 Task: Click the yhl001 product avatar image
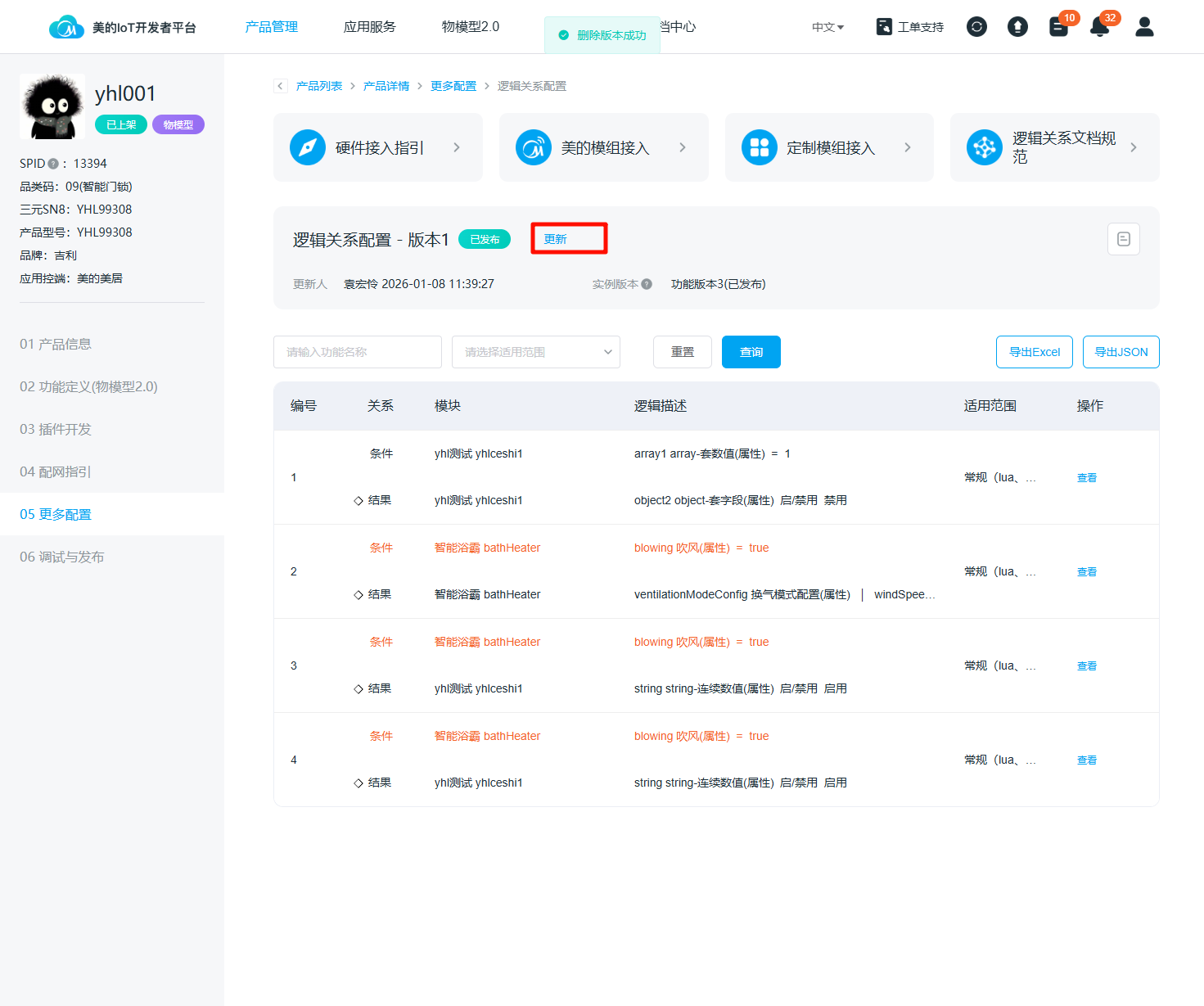pyautogui.click(x=52, y=106)
